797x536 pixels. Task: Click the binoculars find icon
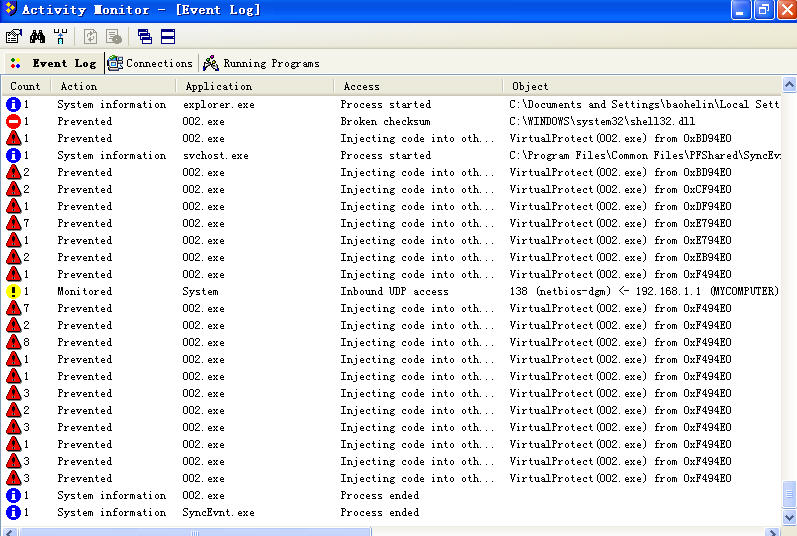click(37, 37)
